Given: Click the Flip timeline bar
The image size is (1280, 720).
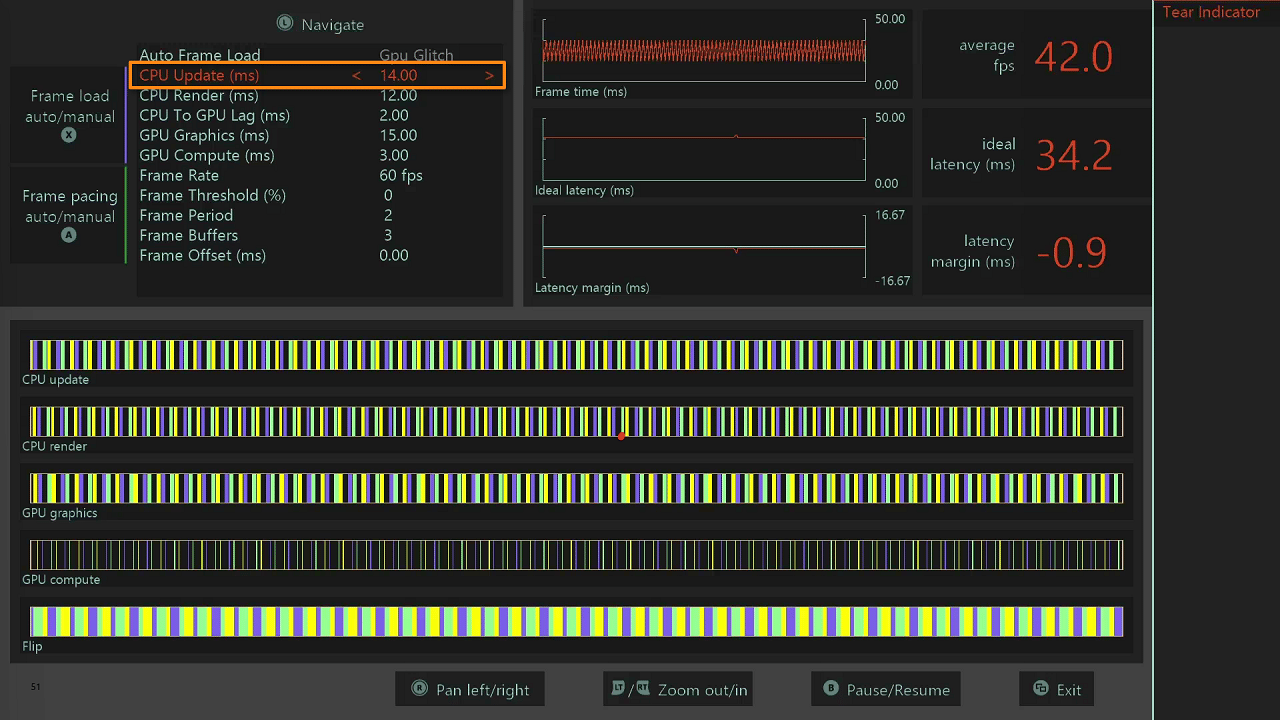Looking at the screenshot, I should point(576,621).
